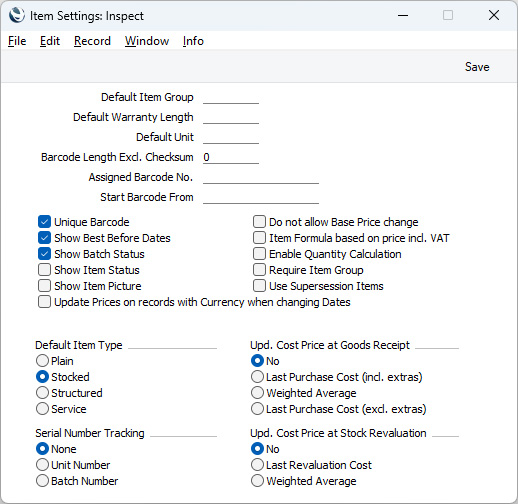This screenshot has width=518, height=504.
Task: Choose Service radio button
Action: tap(42, 409)
